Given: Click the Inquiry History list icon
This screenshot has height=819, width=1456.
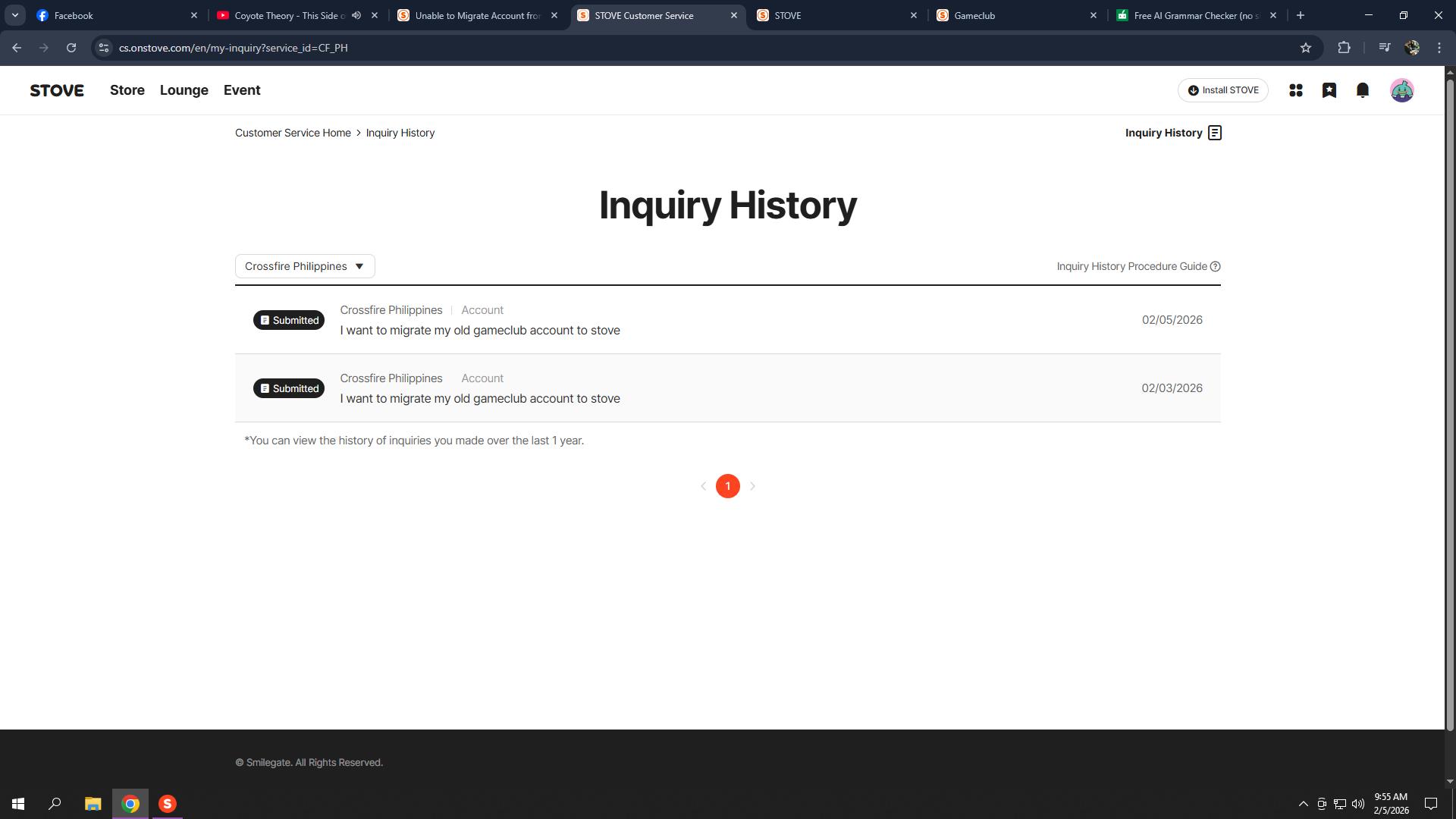Looking at the screenshot, I should [x=1214, y=133].
